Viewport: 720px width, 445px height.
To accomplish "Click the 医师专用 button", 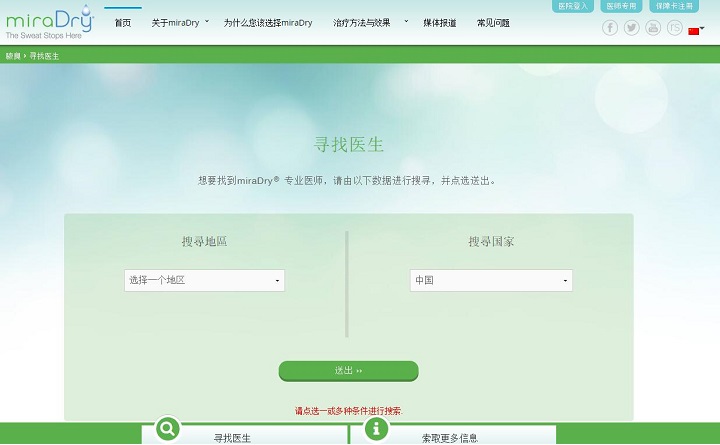I will 621,6.
